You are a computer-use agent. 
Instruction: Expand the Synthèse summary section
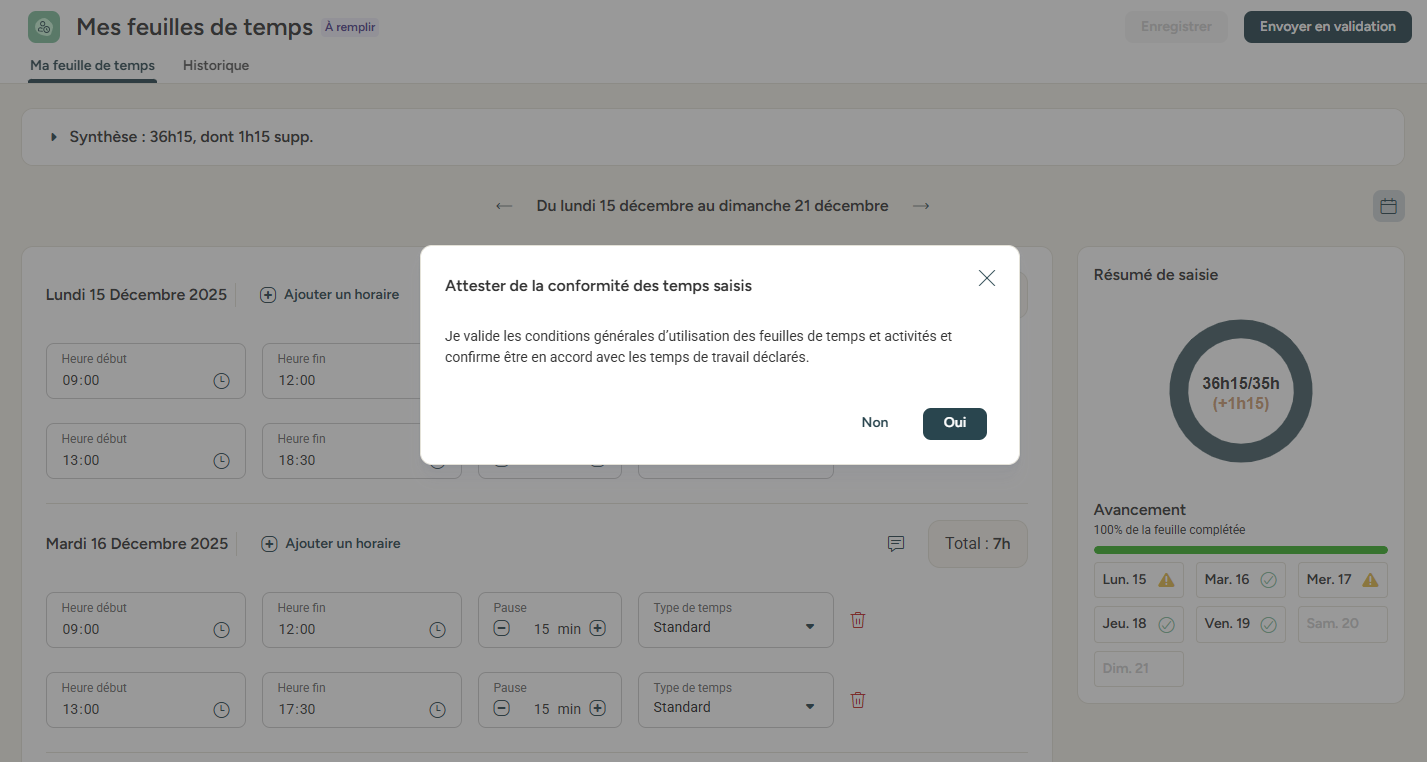(54, 137)
